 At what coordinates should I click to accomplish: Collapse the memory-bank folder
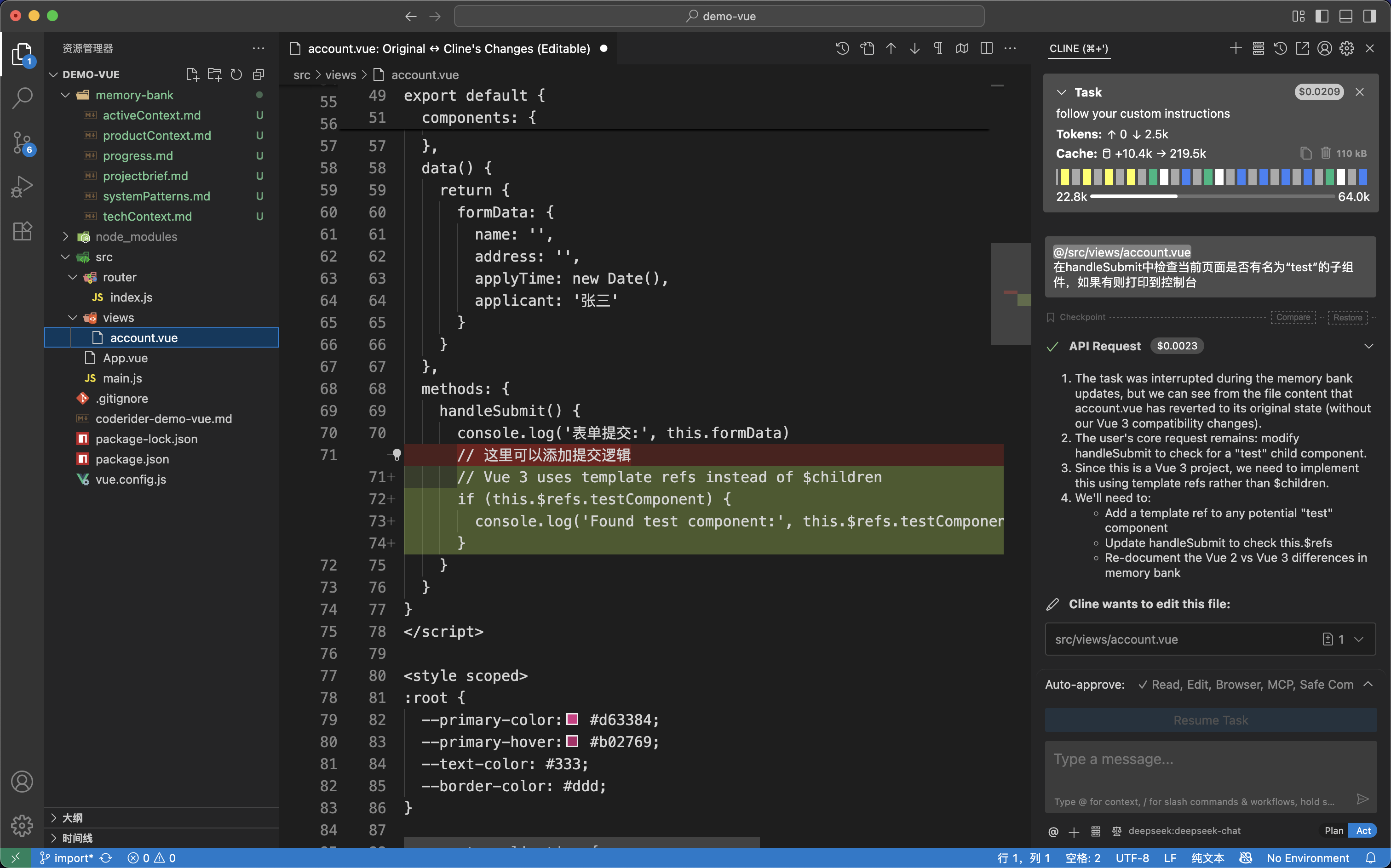[x=65, y=95]
